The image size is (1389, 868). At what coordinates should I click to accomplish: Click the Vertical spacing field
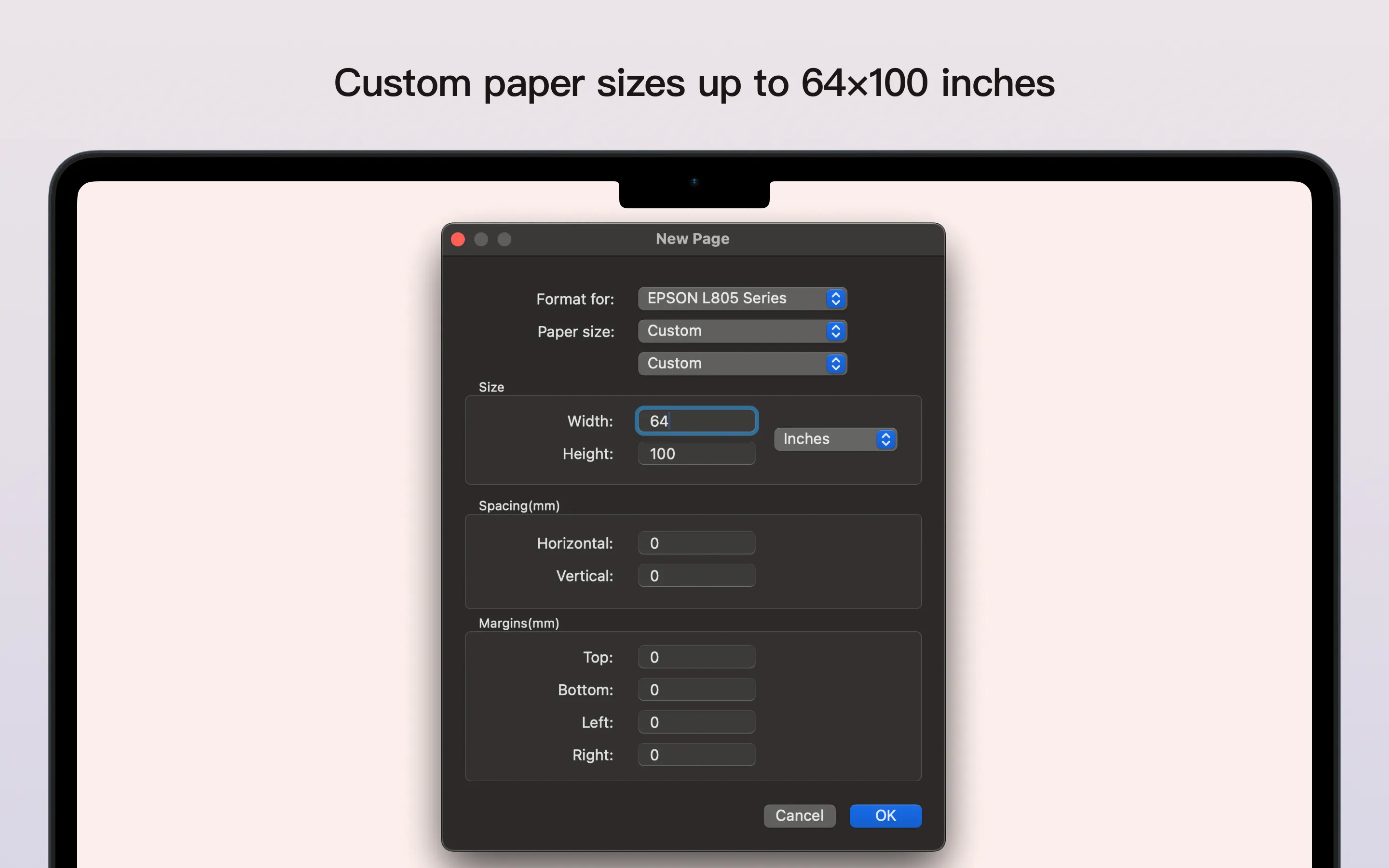(x=697, y=575)
